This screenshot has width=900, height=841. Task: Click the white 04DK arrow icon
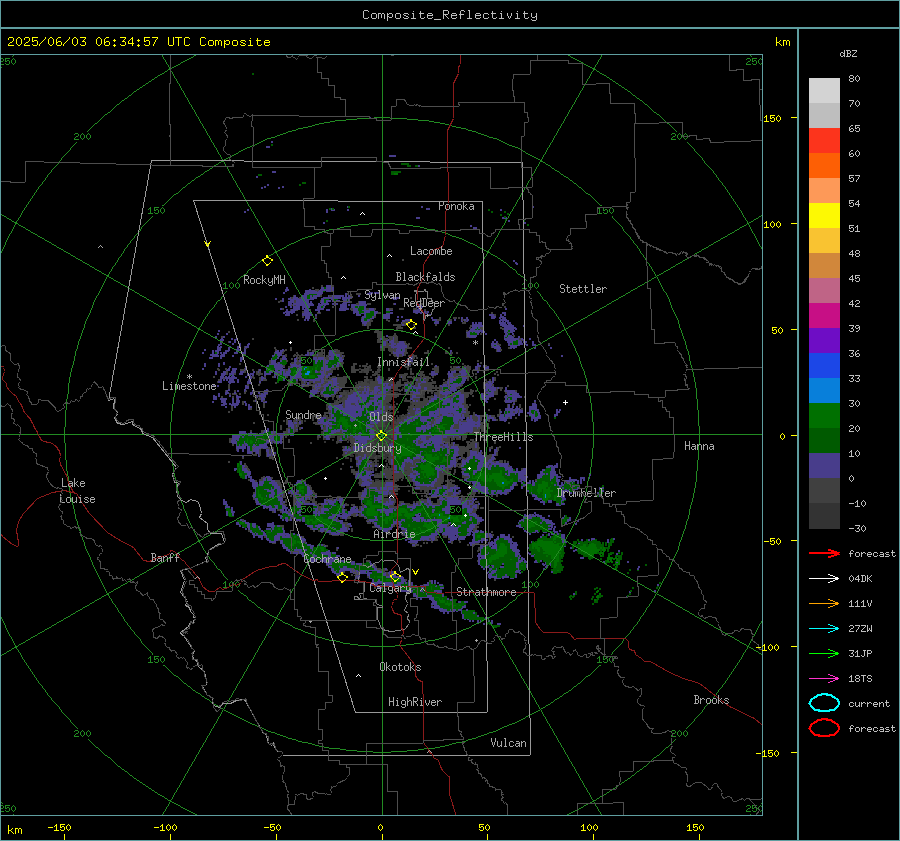coord(824,579)
